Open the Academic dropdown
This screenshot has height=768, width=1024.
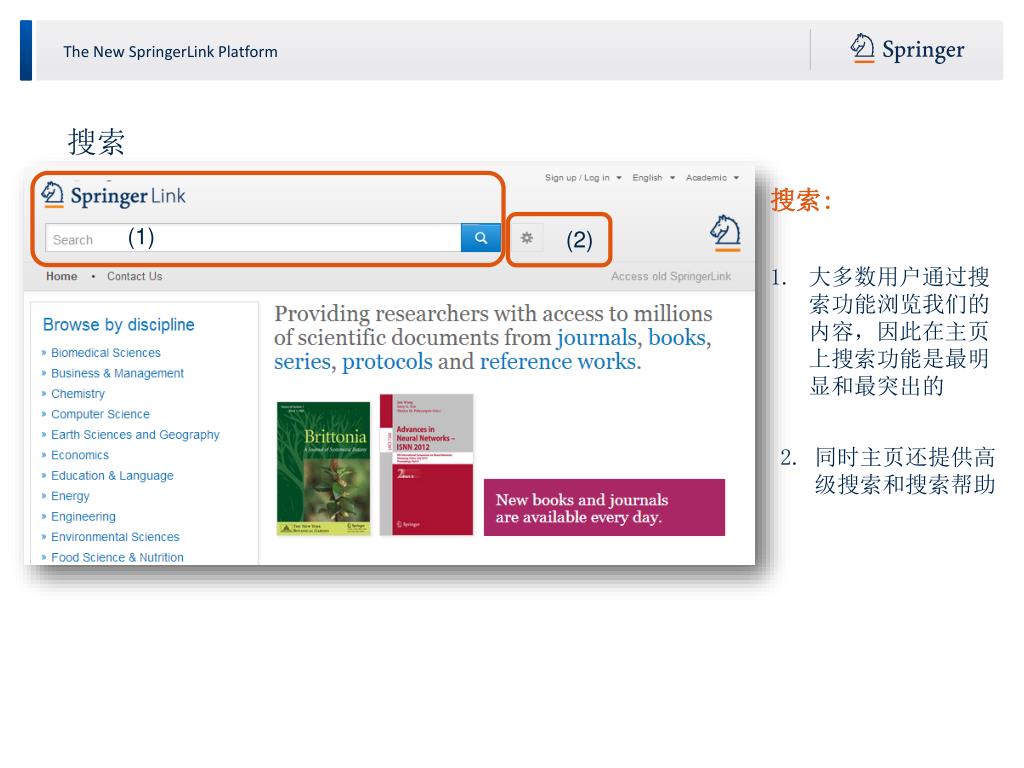click(x=712, y=178)
